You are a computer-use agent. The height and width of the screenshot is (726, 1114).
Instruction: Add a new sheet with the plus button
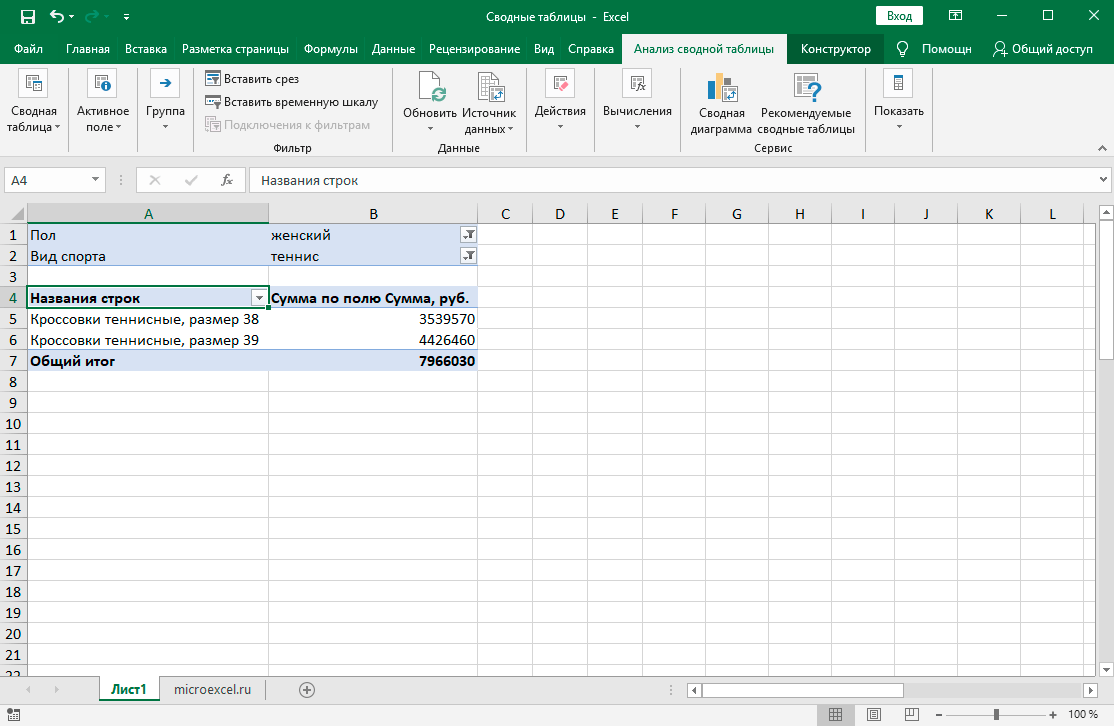307,689
